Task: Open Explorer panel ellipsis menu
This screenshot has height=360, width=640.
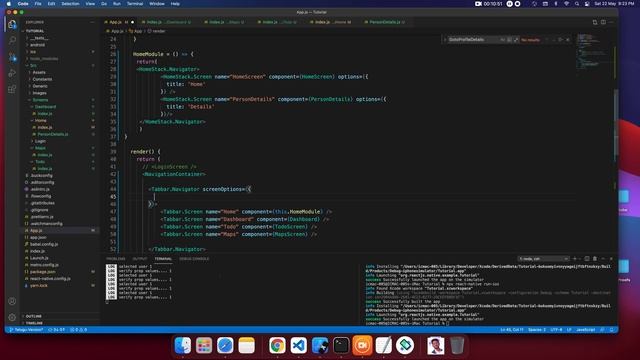Action: tap(92, 22)
